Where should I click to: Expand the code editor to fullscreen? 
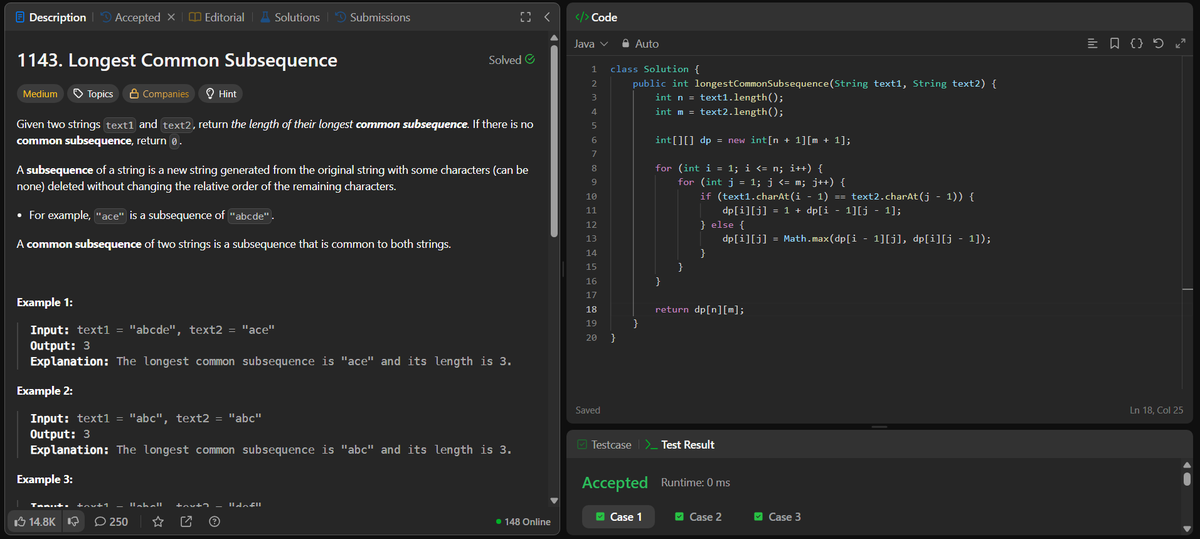coord(1180,44)
